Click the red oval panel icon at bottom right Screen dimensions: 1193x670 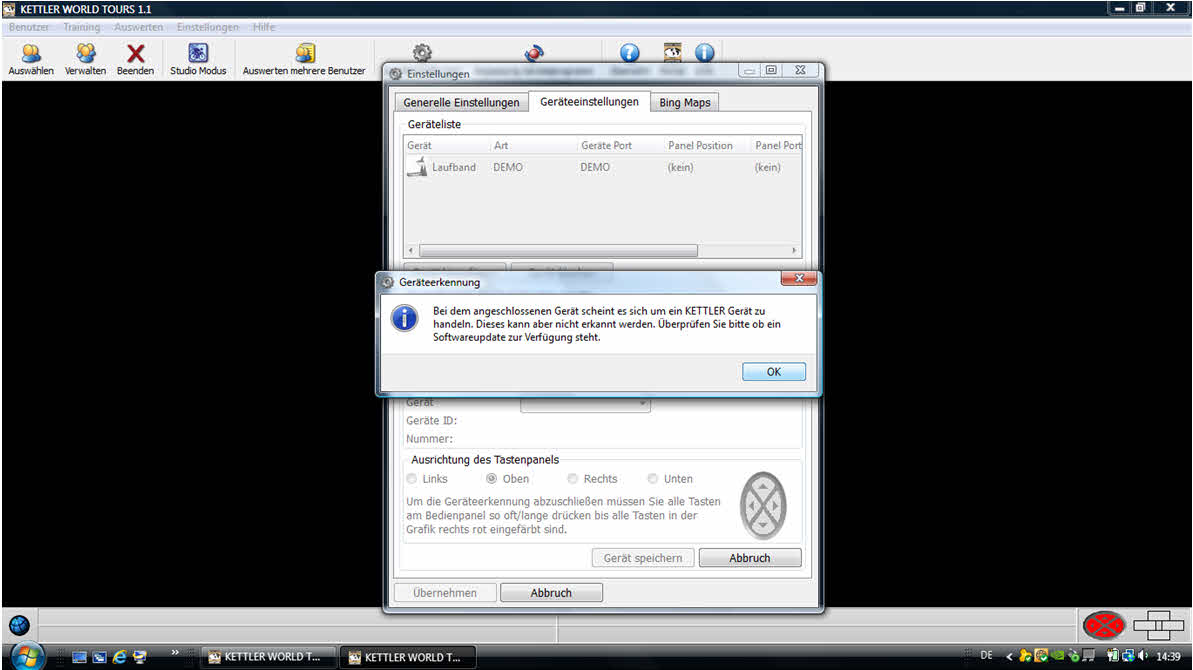point(1104,626)
